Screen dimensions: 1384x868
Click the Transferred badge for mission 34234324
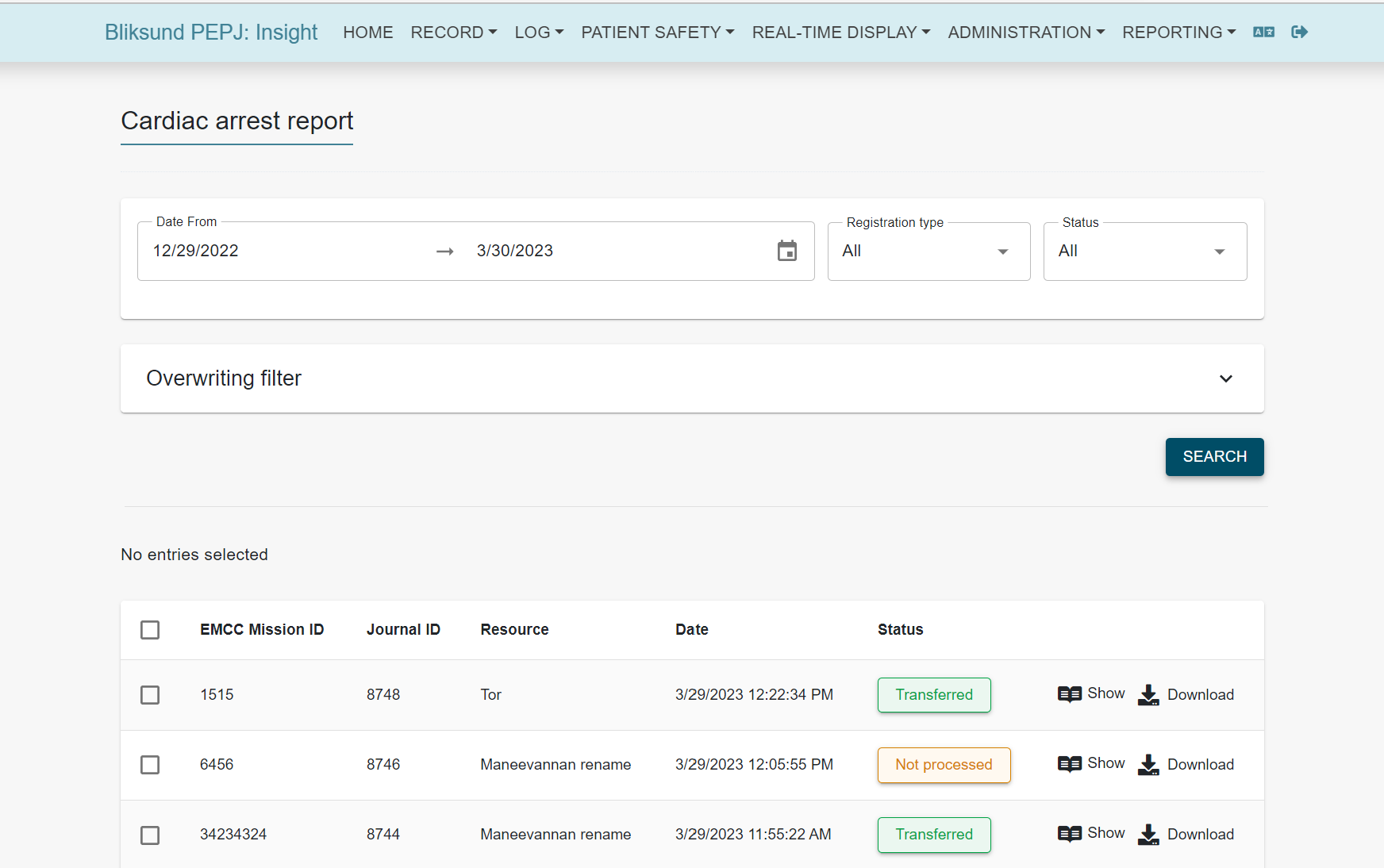pyautogui.click(x=934, y=835)
